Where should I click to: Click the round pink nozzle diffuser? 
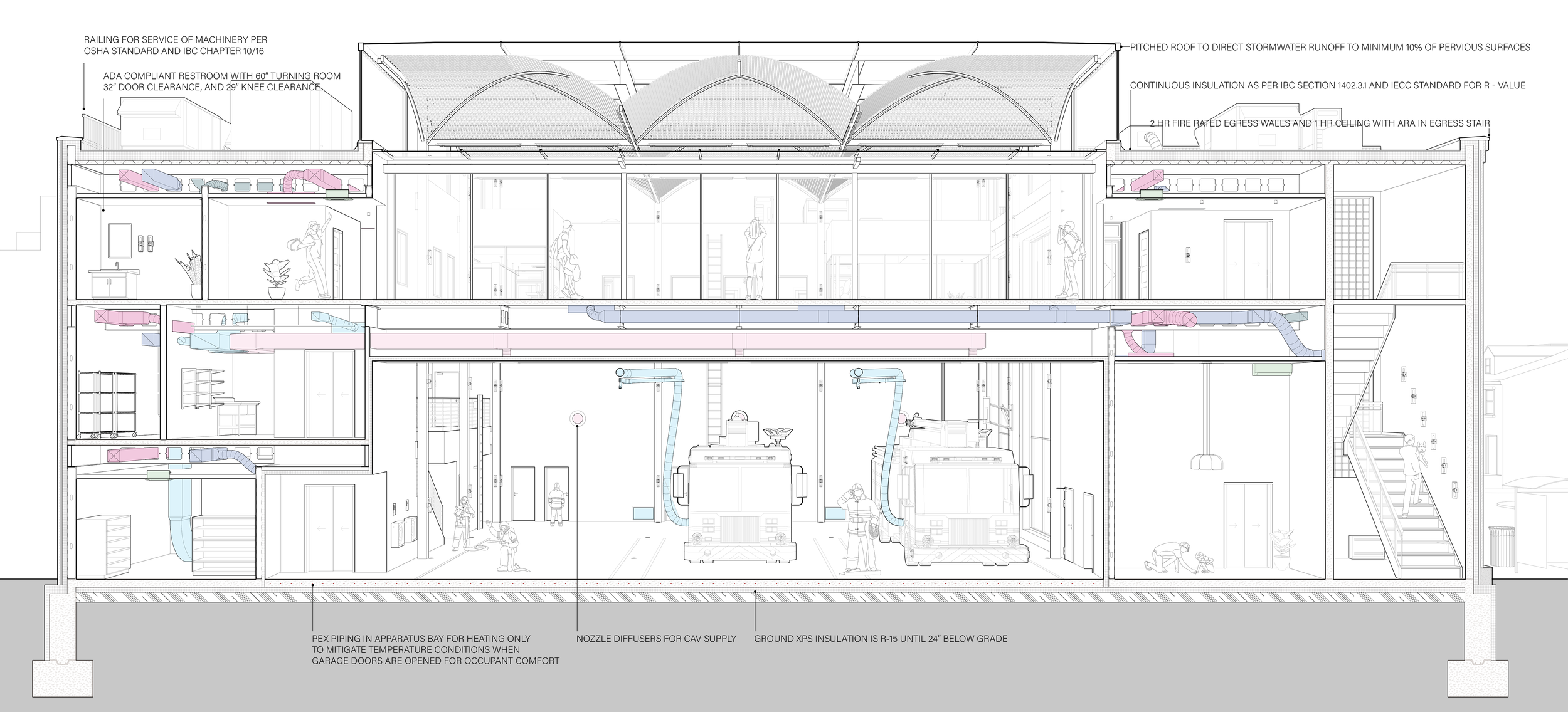pos(577,418)
